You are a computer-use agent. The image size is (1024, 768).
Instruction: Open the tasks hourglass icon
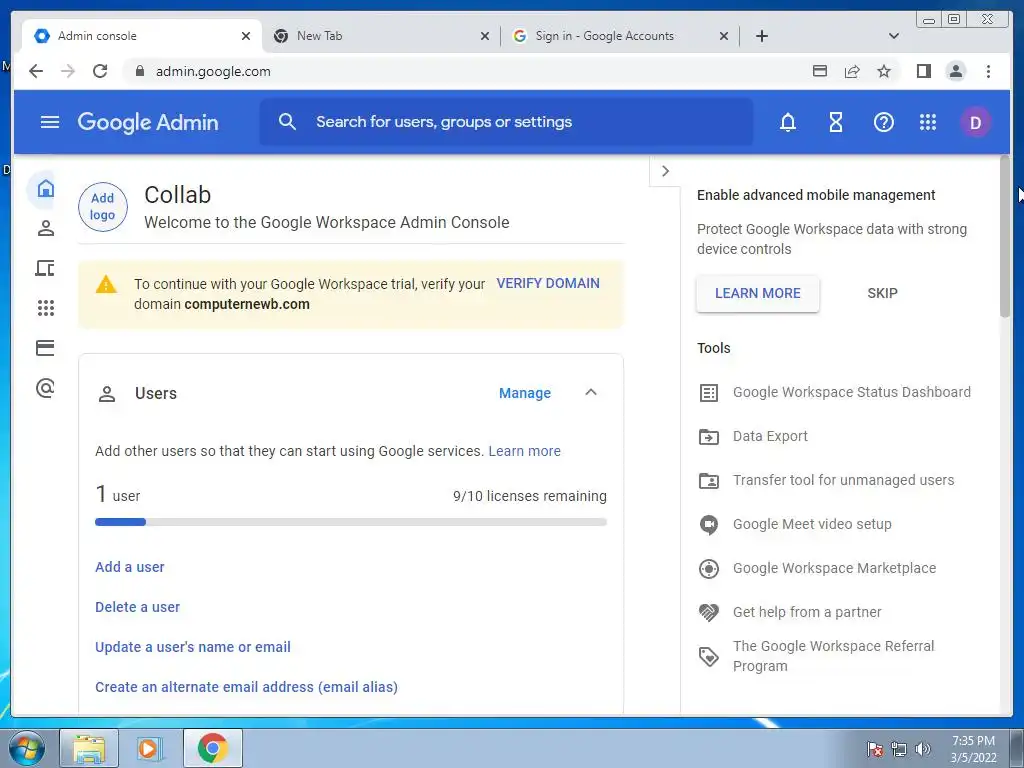(x=836, y=122)
